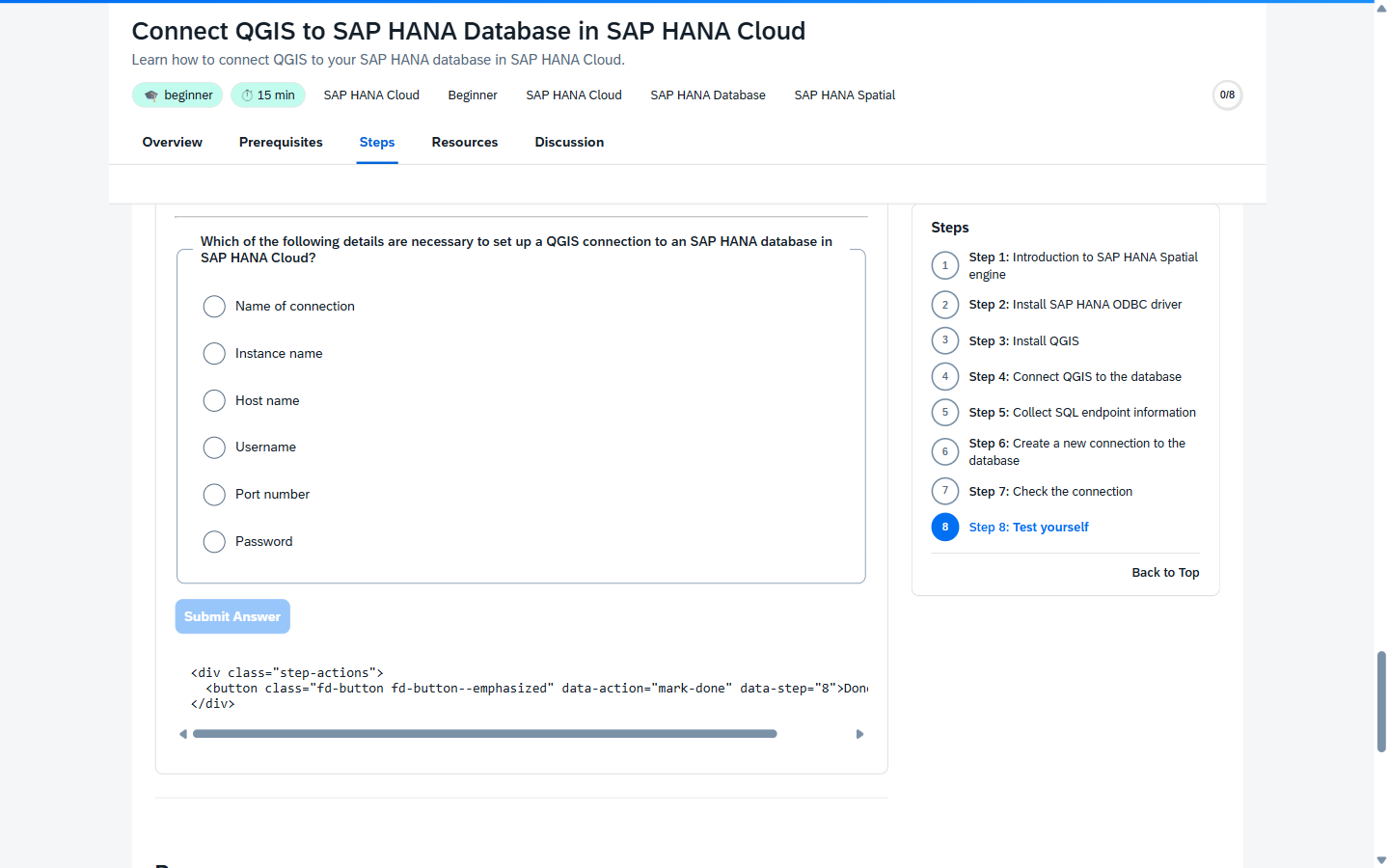Select the Host name option
Image resolution: width=1389 pixels, height=868 pixels.
214,400
